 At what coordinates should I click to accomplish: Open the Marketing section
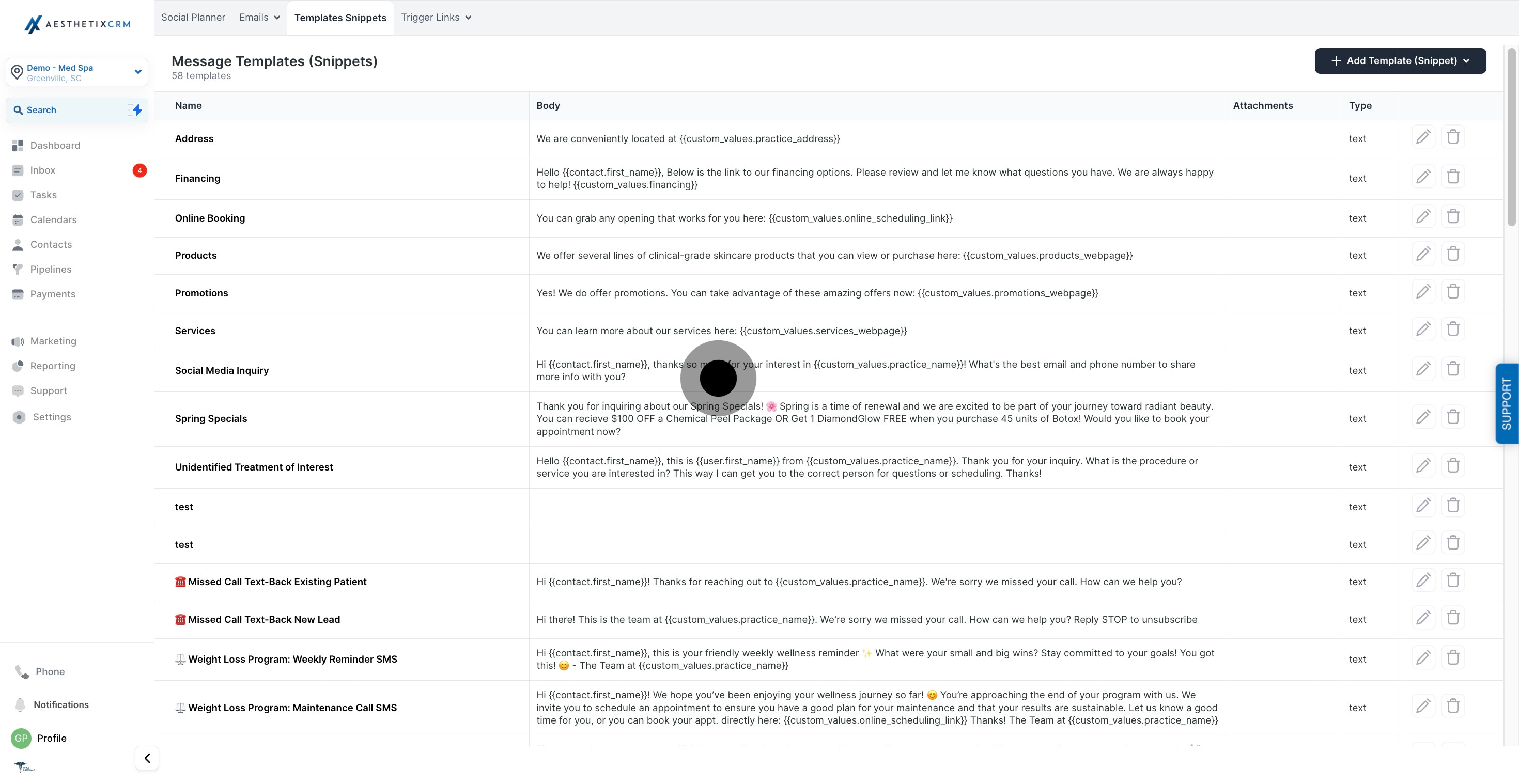tap(53, 341)
